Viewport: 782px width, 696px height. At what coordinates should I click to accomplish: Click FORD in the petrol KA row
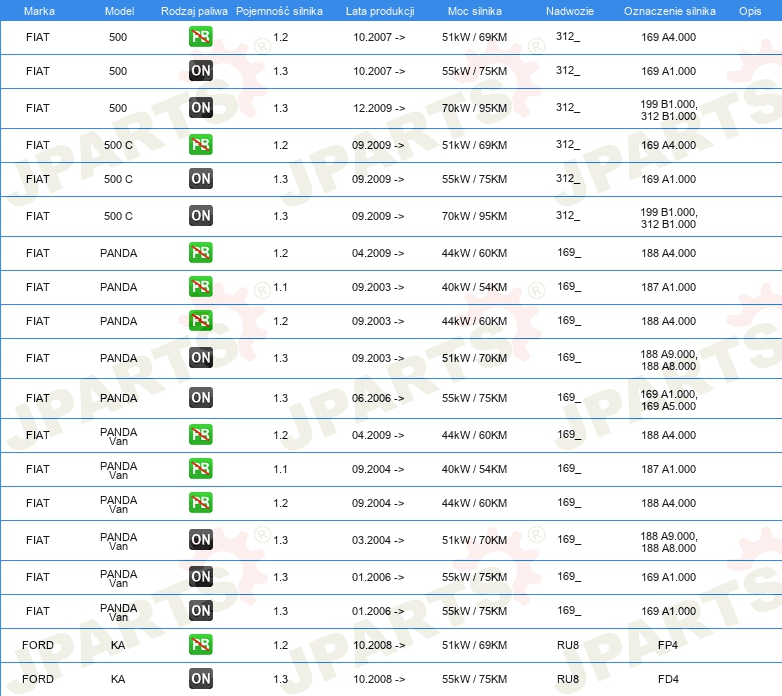coord(38,645)
